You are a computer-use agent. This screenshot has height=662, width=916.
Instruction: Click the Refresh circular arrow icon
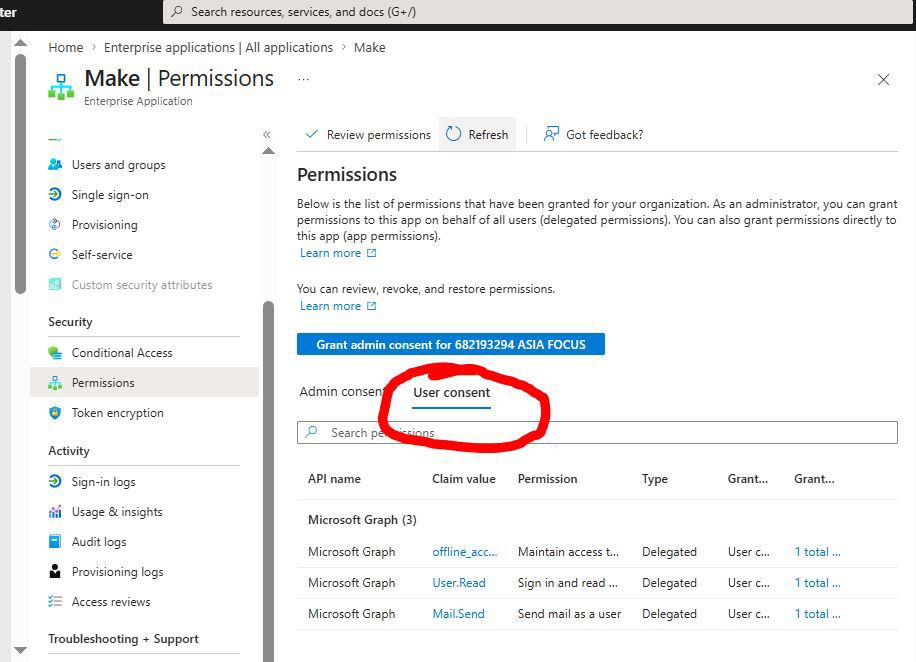tap(453, 134)
